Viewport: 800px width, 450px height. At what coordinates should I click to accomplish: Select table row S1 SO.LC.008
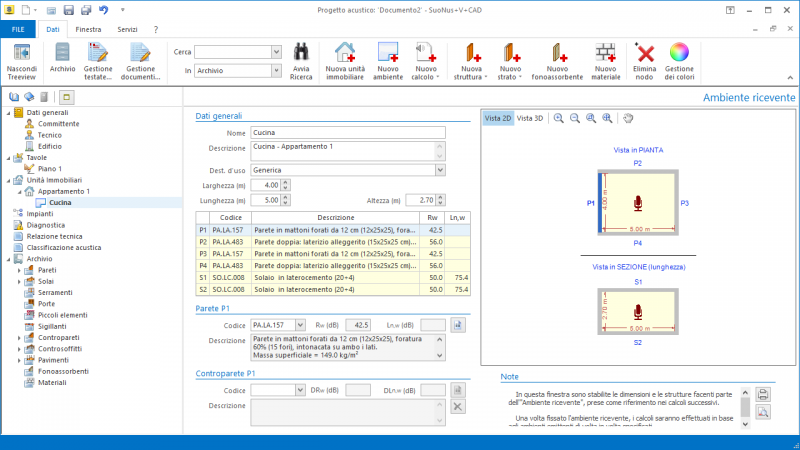(333, 278)
